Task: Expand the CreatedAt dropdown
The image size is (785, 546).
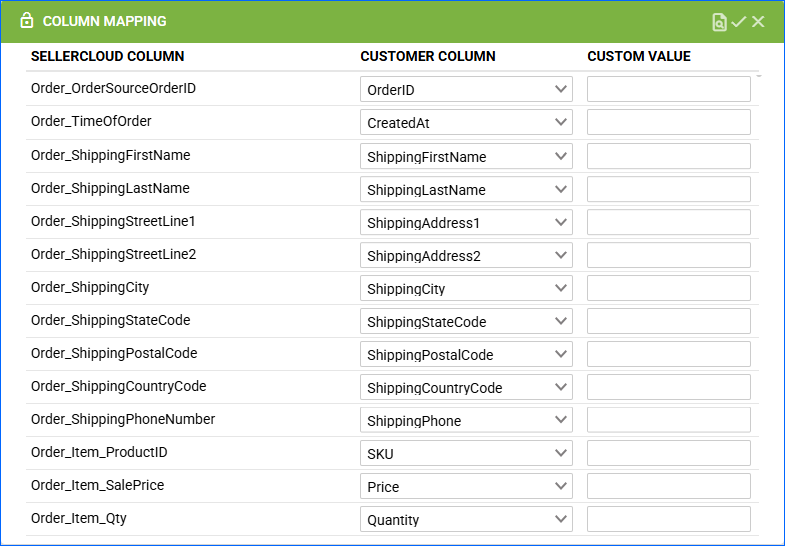Action: tap(466, 122)
